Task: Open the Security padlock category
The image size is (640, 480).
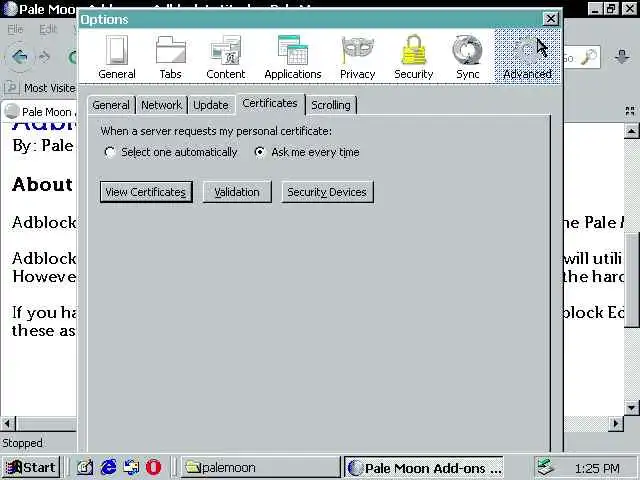Action: pyautogui.click(x=413, y=57)
